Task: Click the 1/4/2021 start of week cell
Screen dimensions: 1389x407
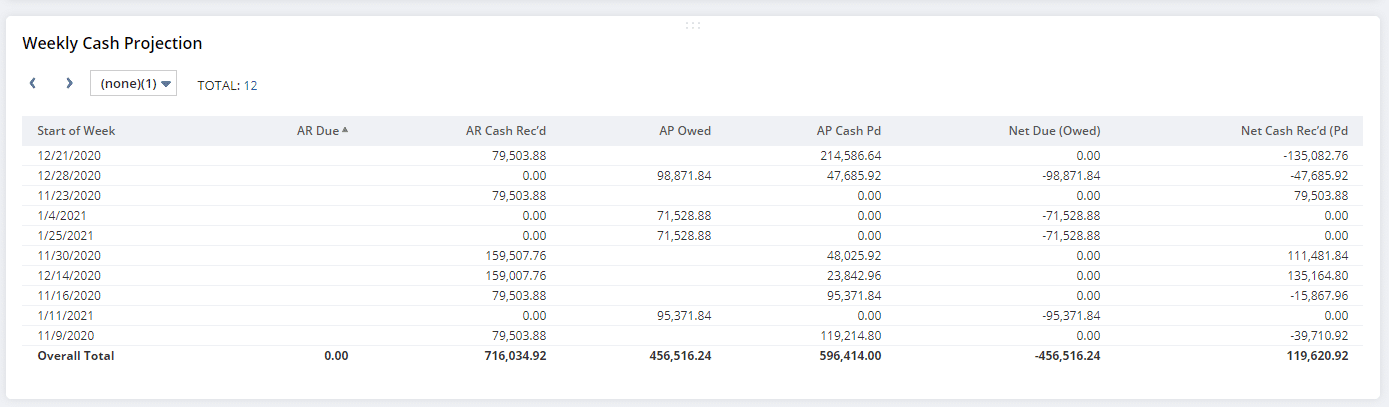Action: [63, 216]
